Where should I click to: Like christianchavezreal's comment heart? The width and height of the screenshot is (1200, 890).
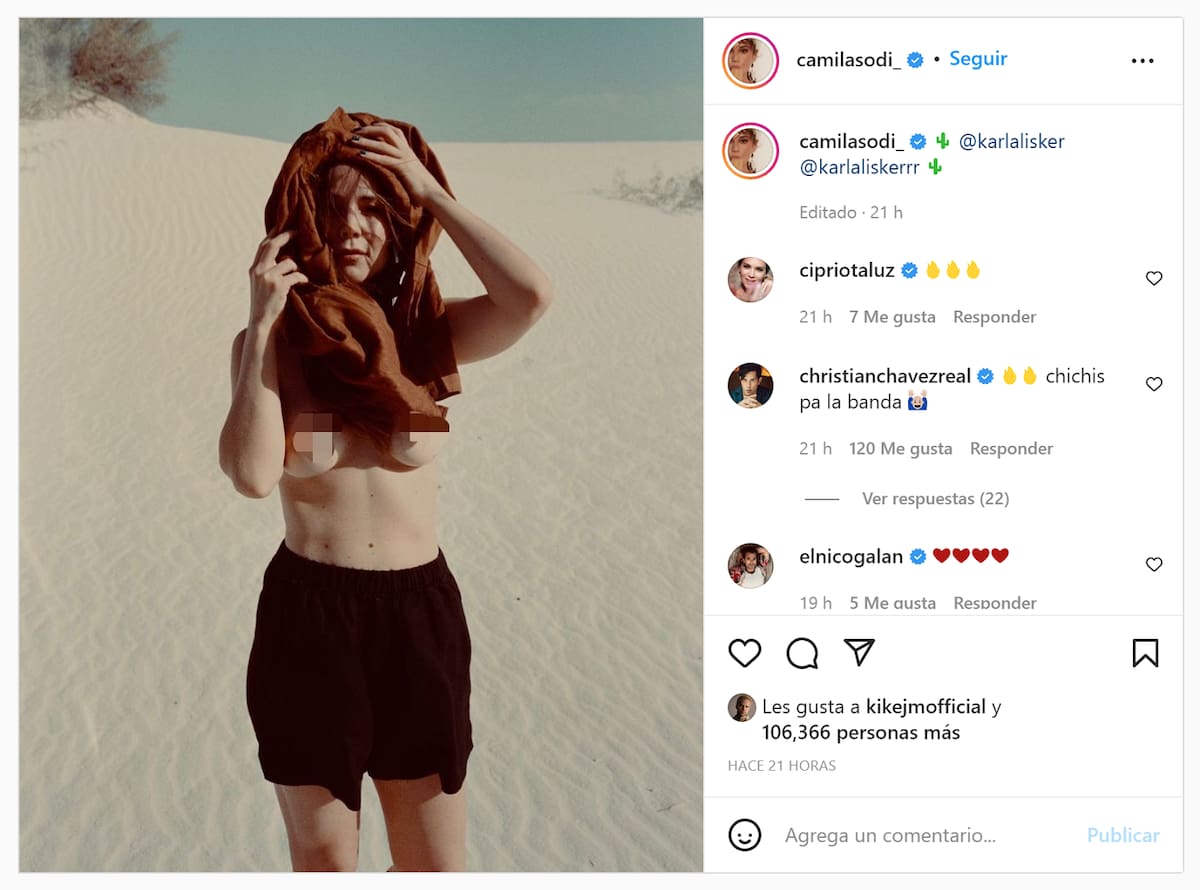[1154, 384]
